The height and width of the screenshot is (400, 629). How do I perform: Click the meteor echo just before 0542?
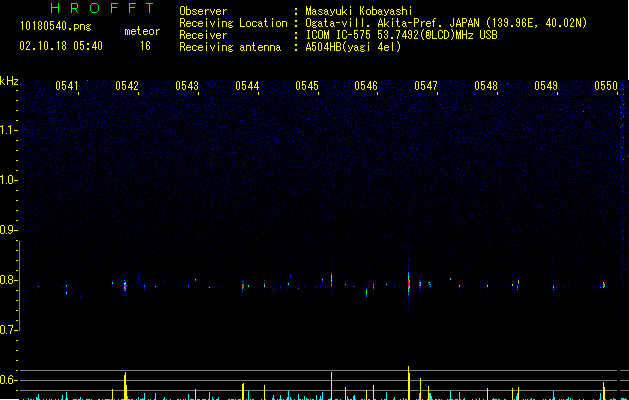pos(125,286)
